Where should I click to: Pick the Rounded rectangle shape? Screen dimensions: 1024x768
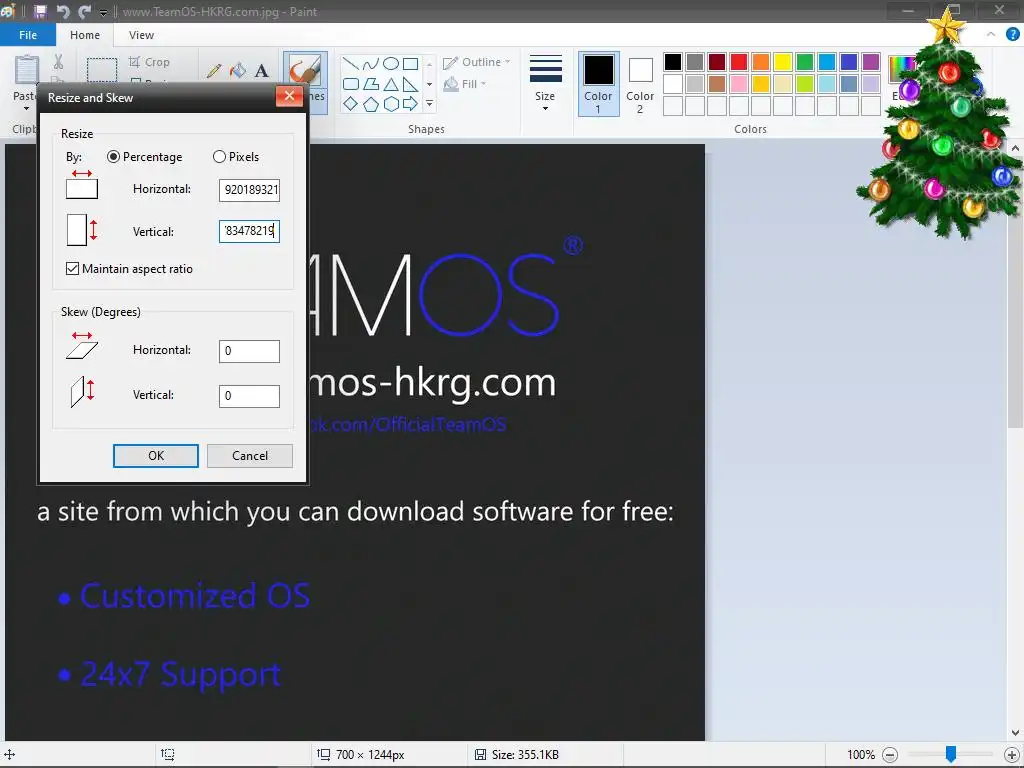coord(351,84)
